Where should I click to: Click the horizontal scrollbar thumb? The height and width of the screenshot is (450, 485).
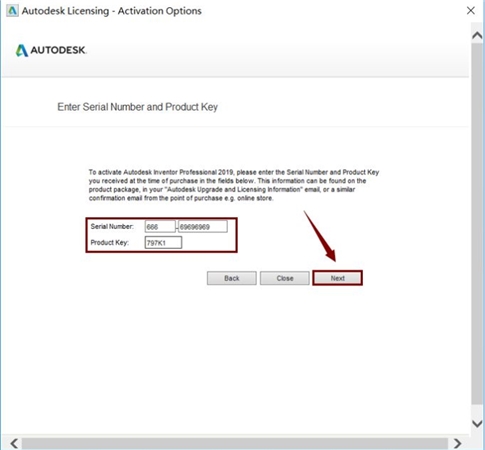235,444
